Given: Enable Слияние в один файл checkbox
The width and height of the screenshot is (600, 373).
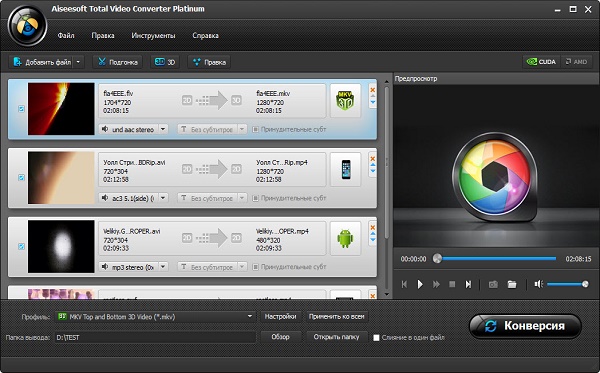Looking at the screenshot, I should click(376, 338).
